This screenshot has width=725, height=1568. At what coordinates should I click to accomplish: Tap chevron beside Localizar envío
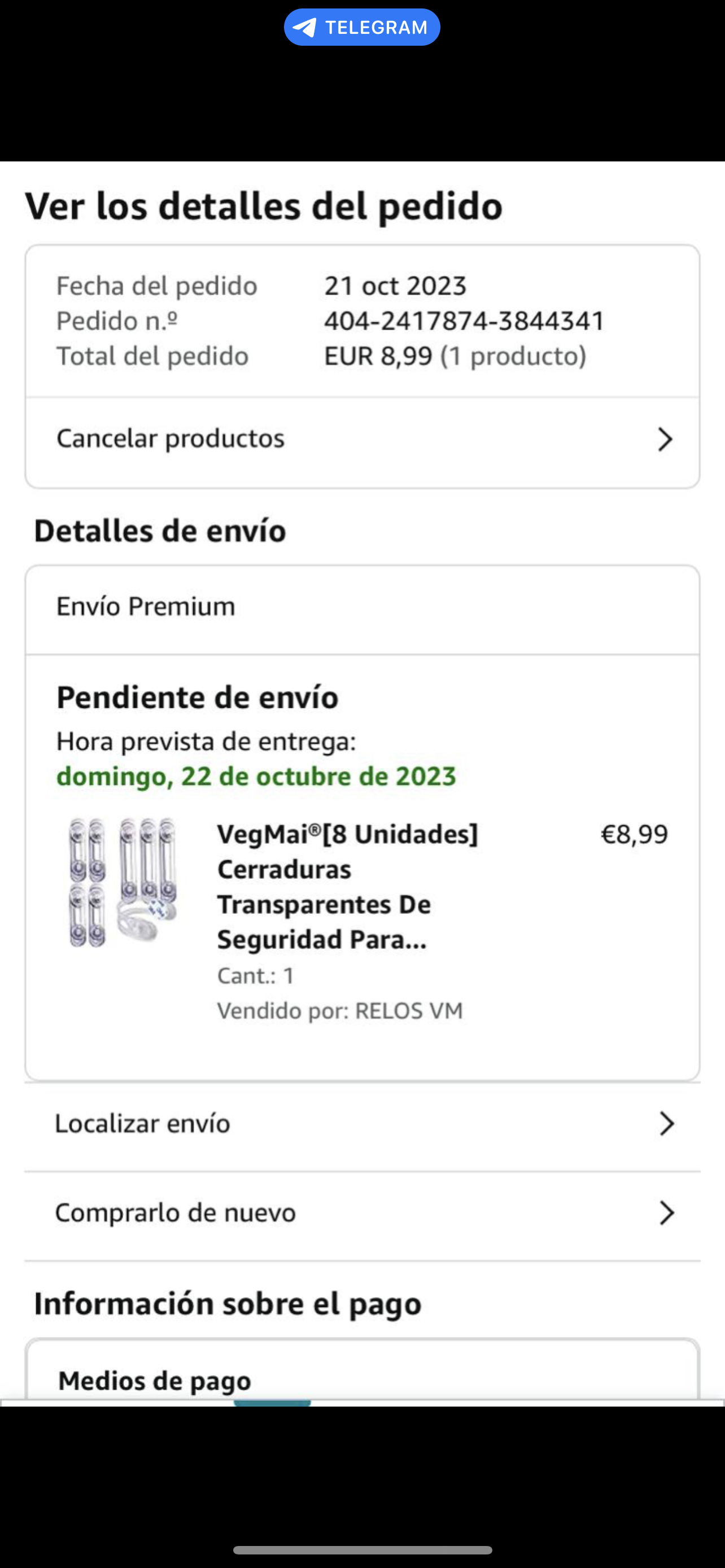(667, 1124)
